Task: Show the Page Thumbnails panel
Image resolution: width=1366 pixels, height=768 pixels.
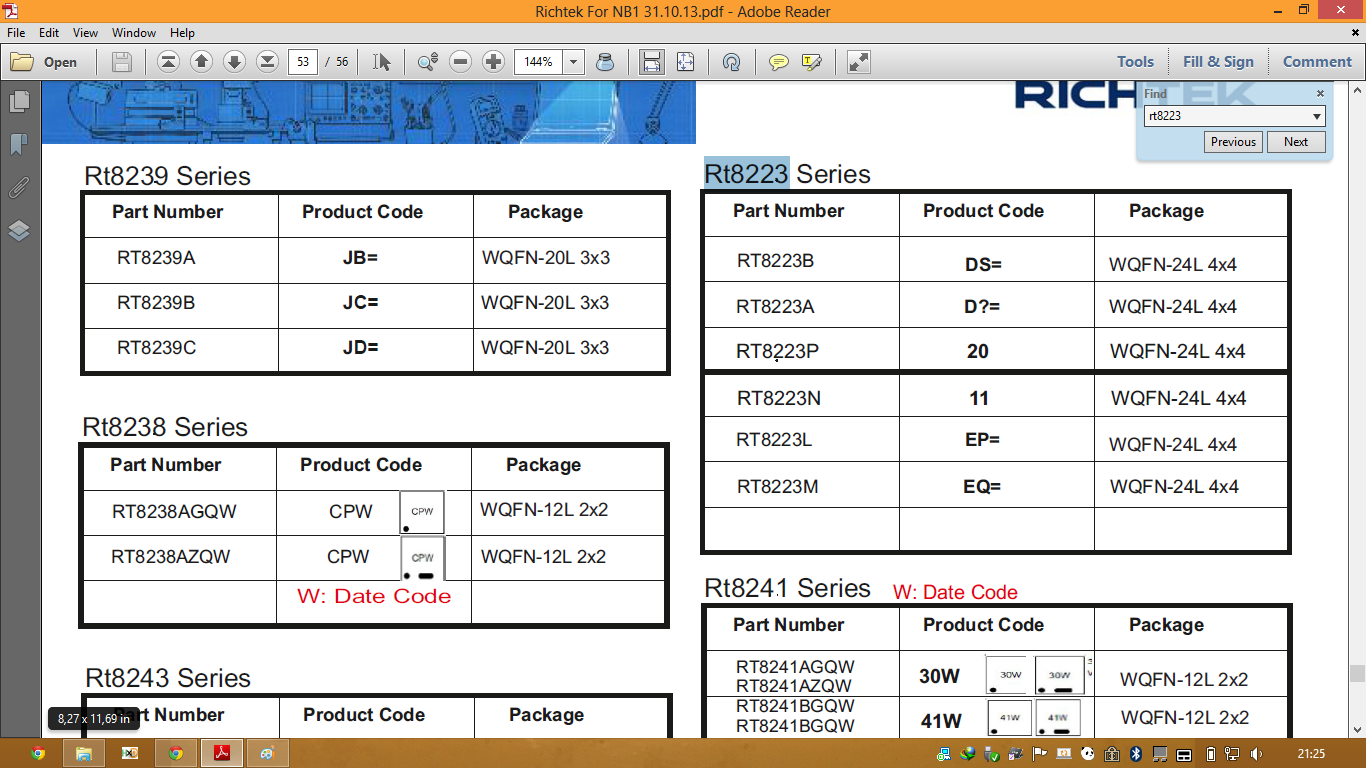Action: [19, 102]
